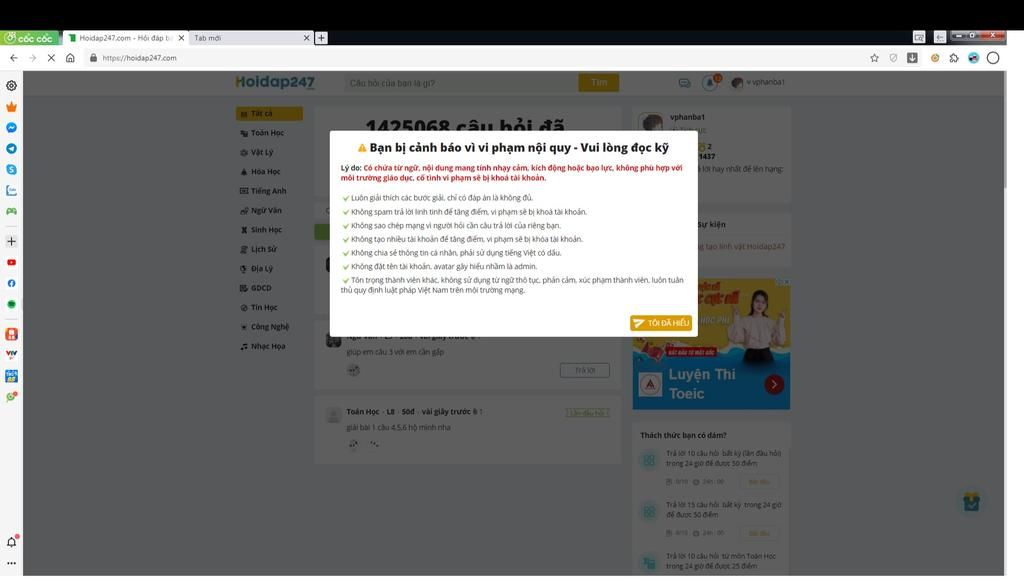Toggle the sidebar collapse icon in title bar

[940, 37]
